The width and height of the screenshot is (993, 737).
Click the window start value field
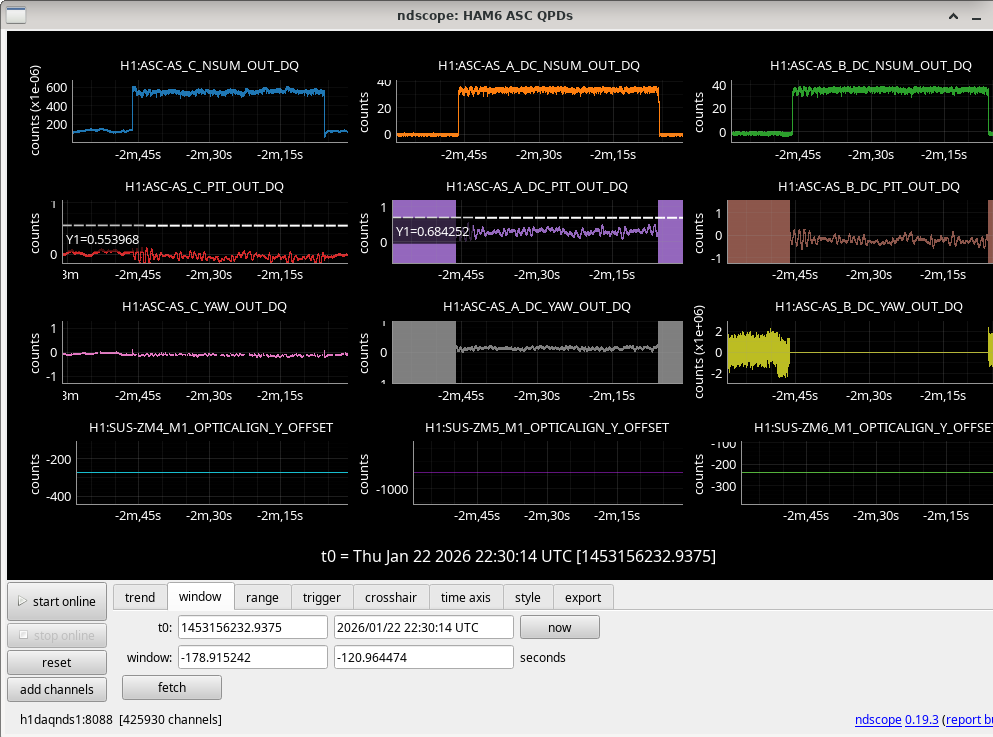[x=252, y=658]
